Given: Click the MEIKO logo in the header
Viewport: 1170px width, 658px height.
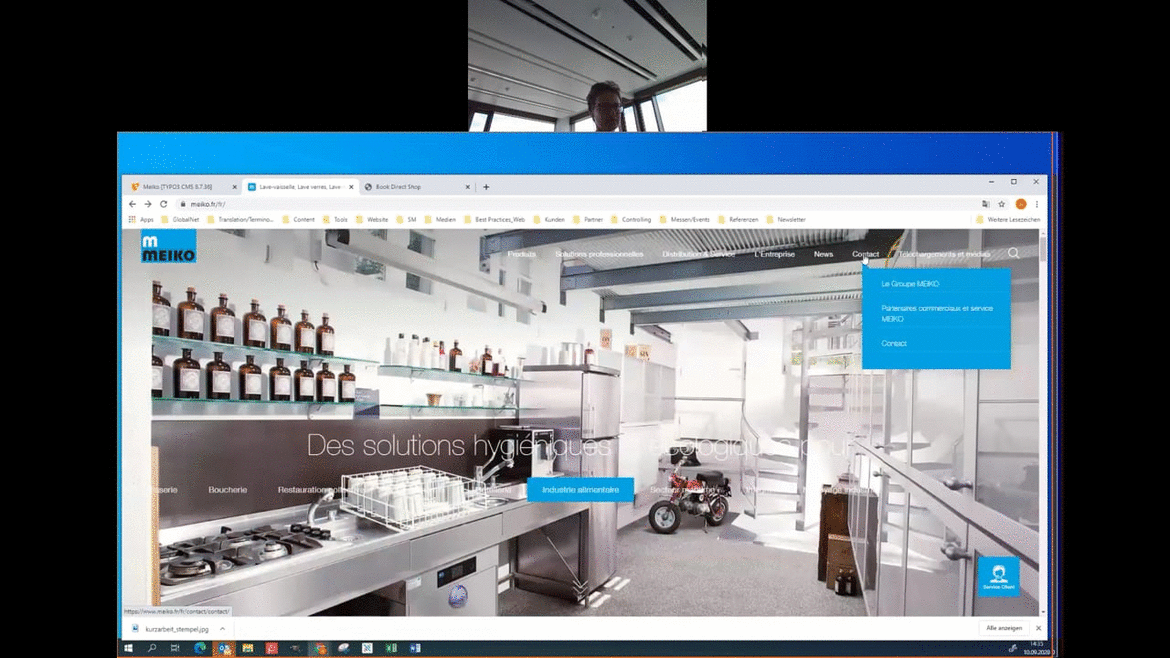Looking at the screenshot, I should click(x=168, y=248).
